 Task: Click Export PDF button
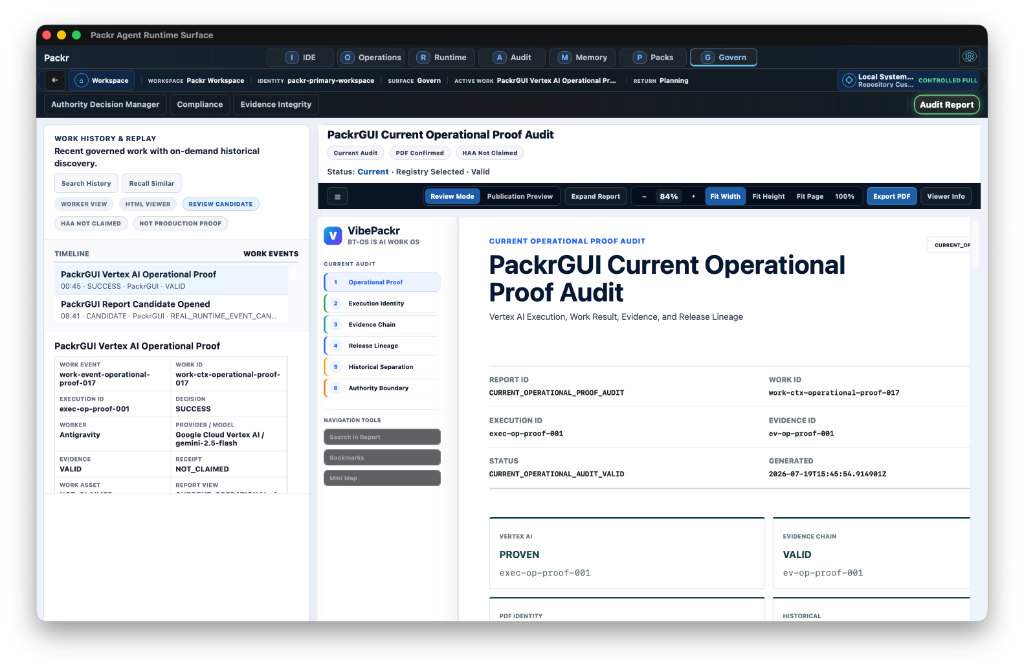[891, 197]
